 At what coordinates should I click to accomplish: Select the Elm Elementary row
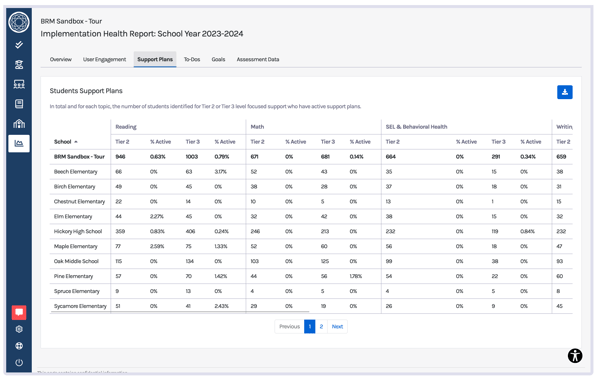pos(311,216)
